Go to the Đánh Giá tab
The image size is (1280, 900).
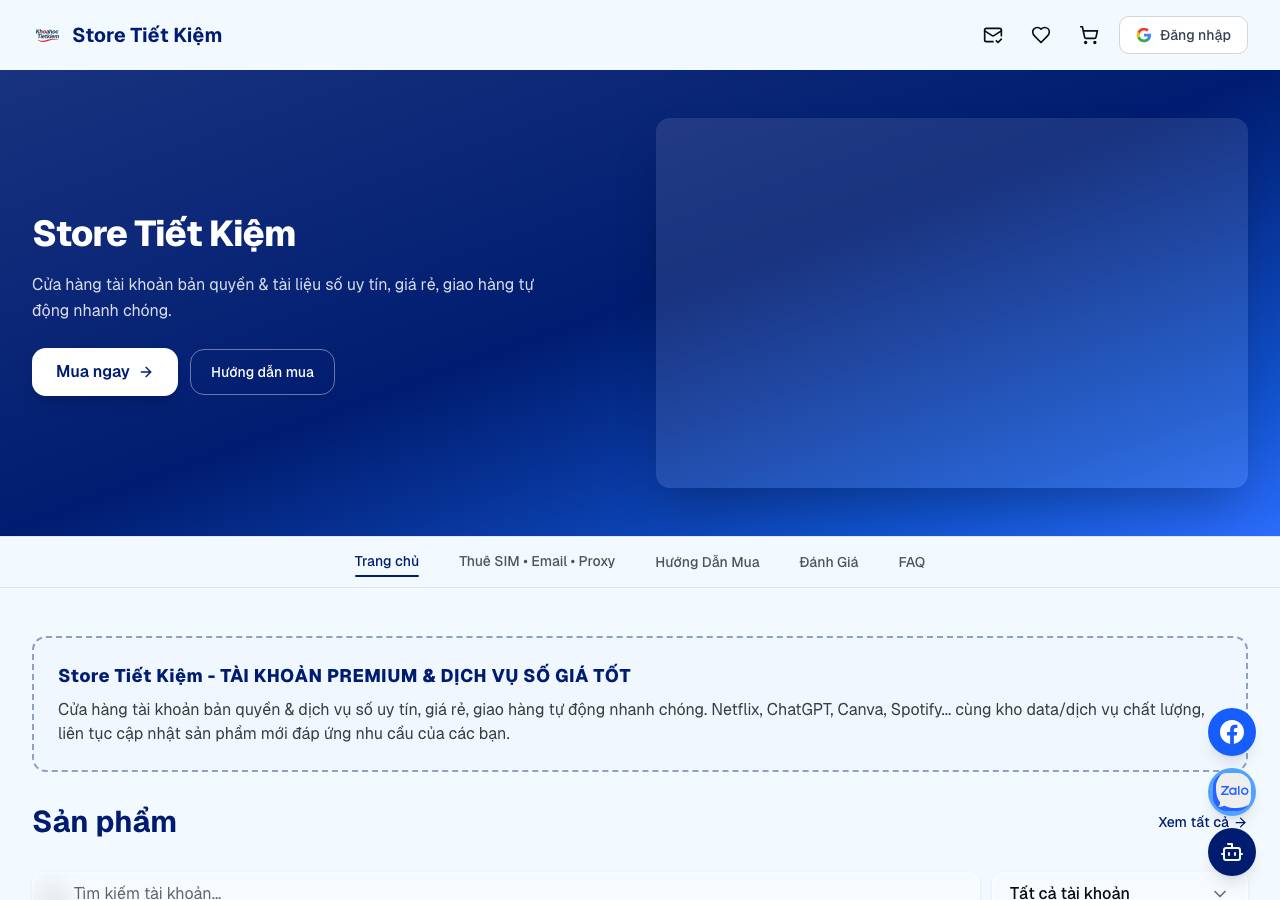pyautogui.click(x=829, y=562)
